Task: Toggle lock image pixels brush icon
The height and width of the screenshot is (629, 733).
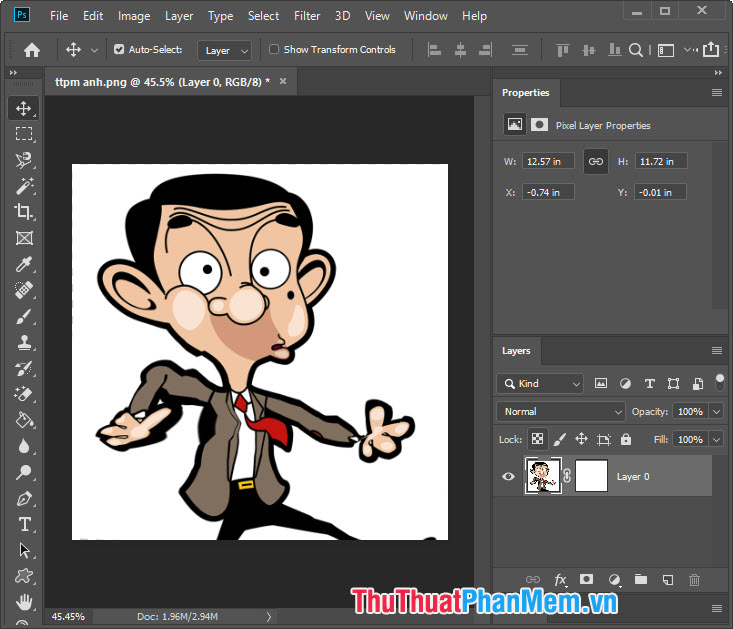Action: click(560, 439)
